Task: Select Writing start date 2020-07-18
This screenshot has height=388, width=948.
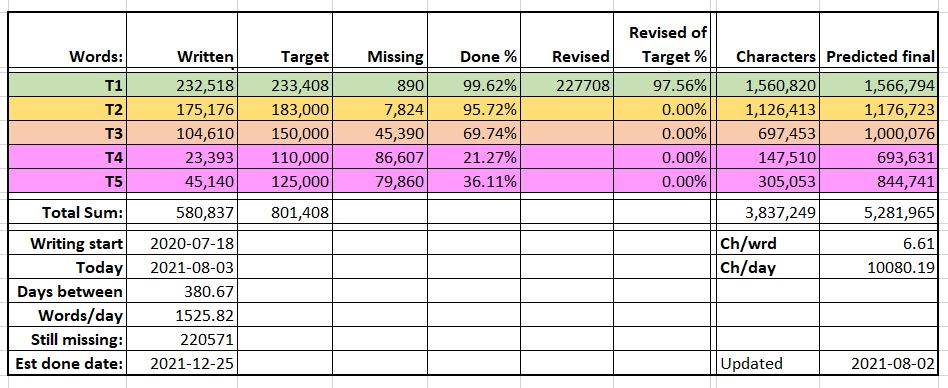Action: pos(181,244)
